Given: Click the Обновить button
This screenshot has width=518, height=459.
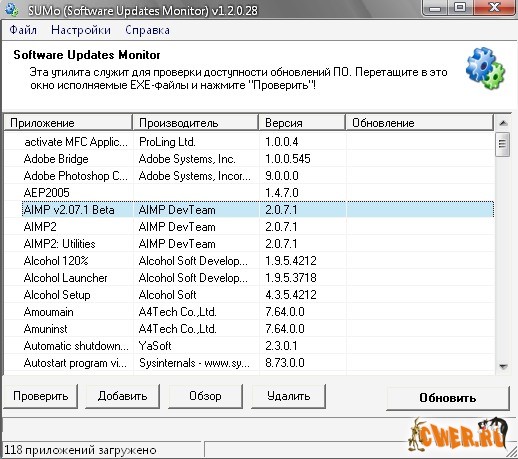Looking at the screenshot, I should coord(448,398).
